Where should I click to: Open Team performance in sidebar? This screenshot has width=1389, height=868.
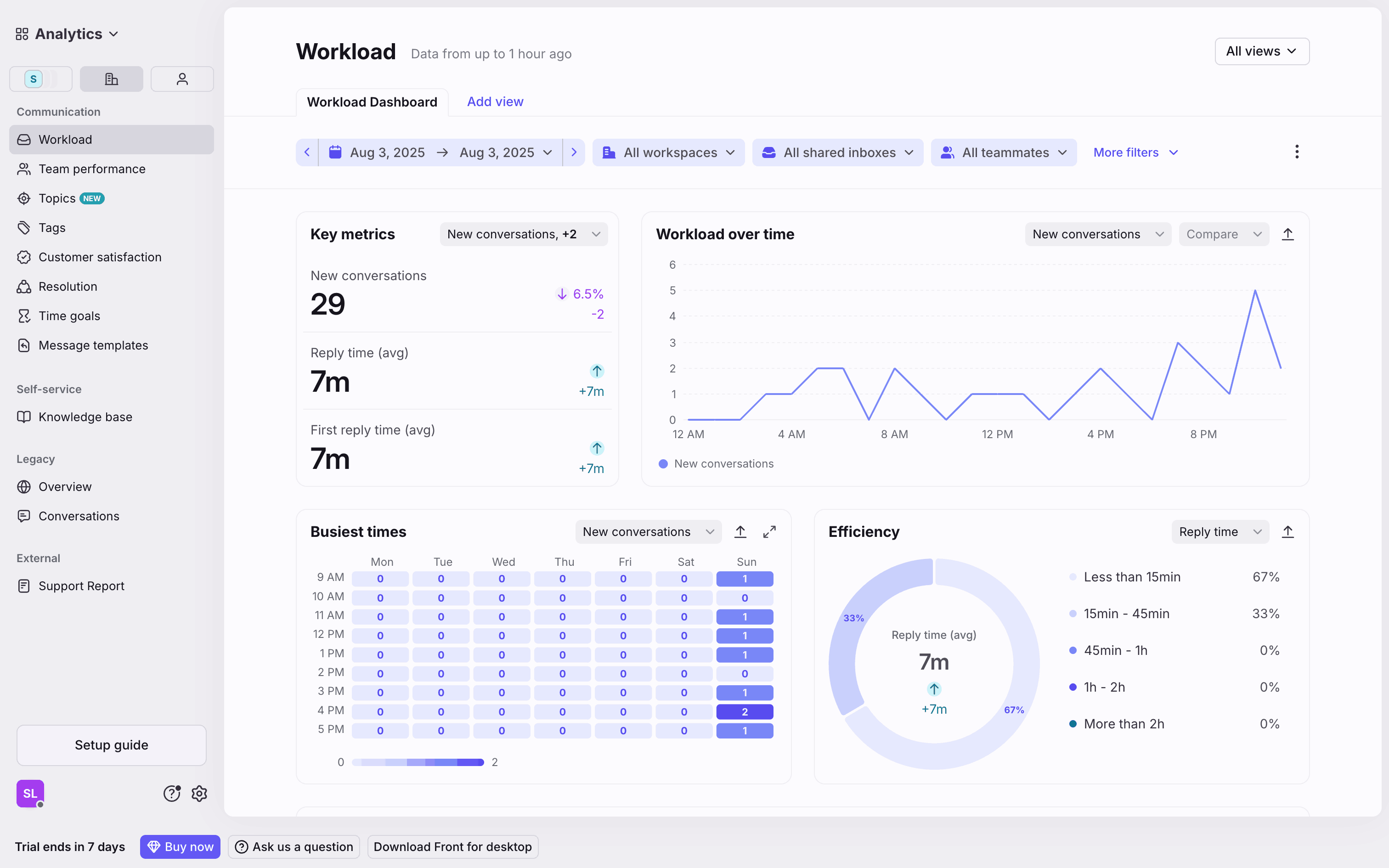tap(92, 169)
